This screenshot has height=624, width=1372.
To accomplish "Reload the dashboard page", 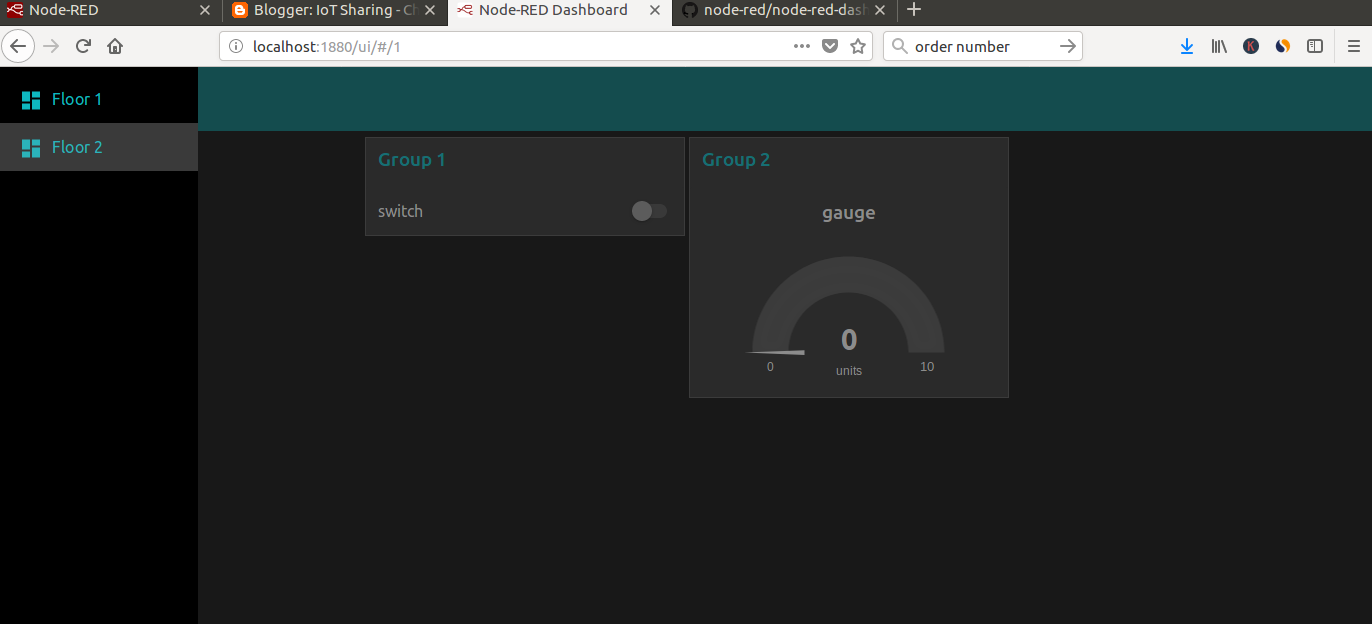I will click(x=83, y=46).
